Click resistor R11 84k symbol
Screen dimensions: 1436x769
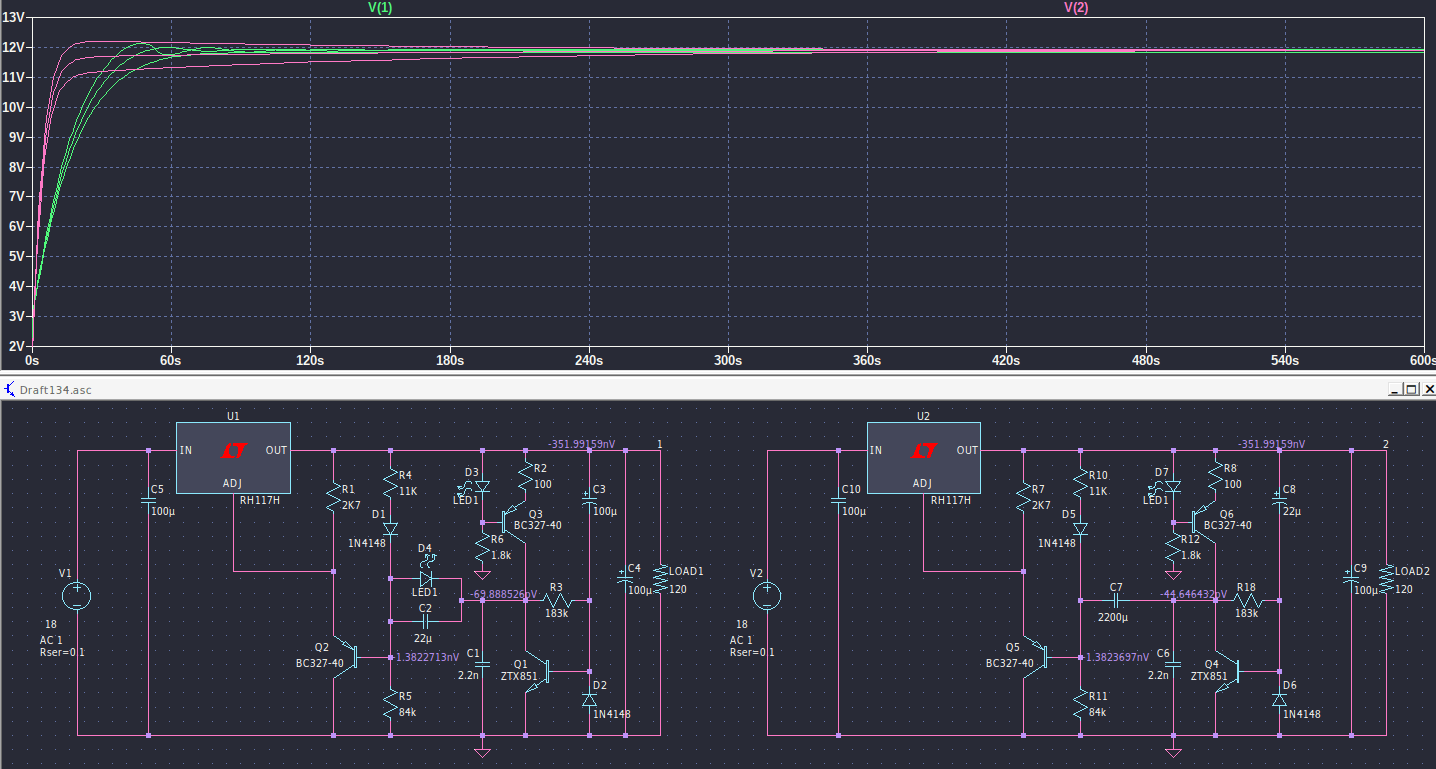coord(1080,706)
